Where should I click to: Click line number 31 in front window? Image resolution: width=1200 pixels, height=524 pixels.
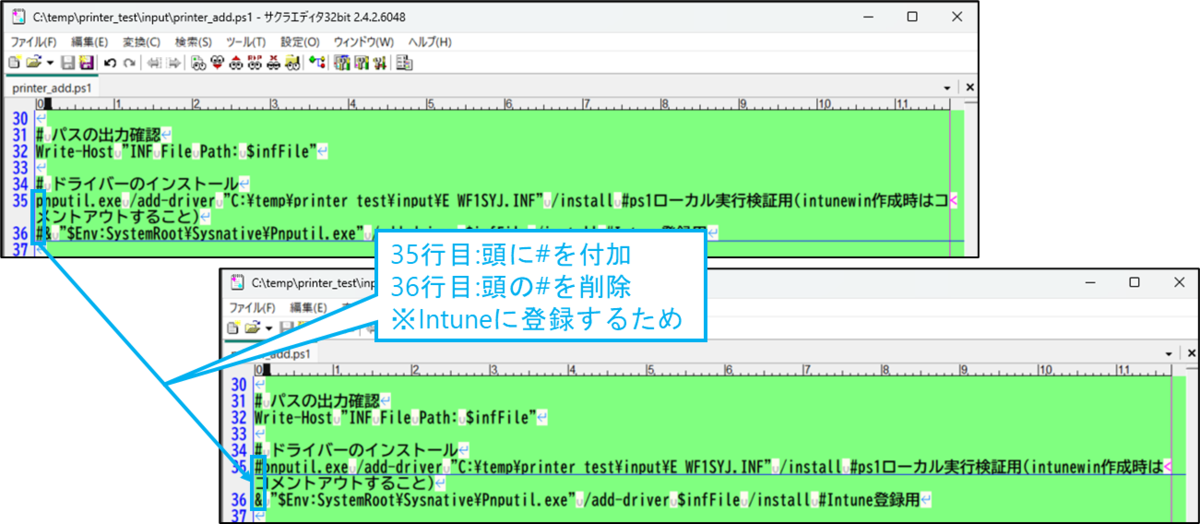point(239,400)
